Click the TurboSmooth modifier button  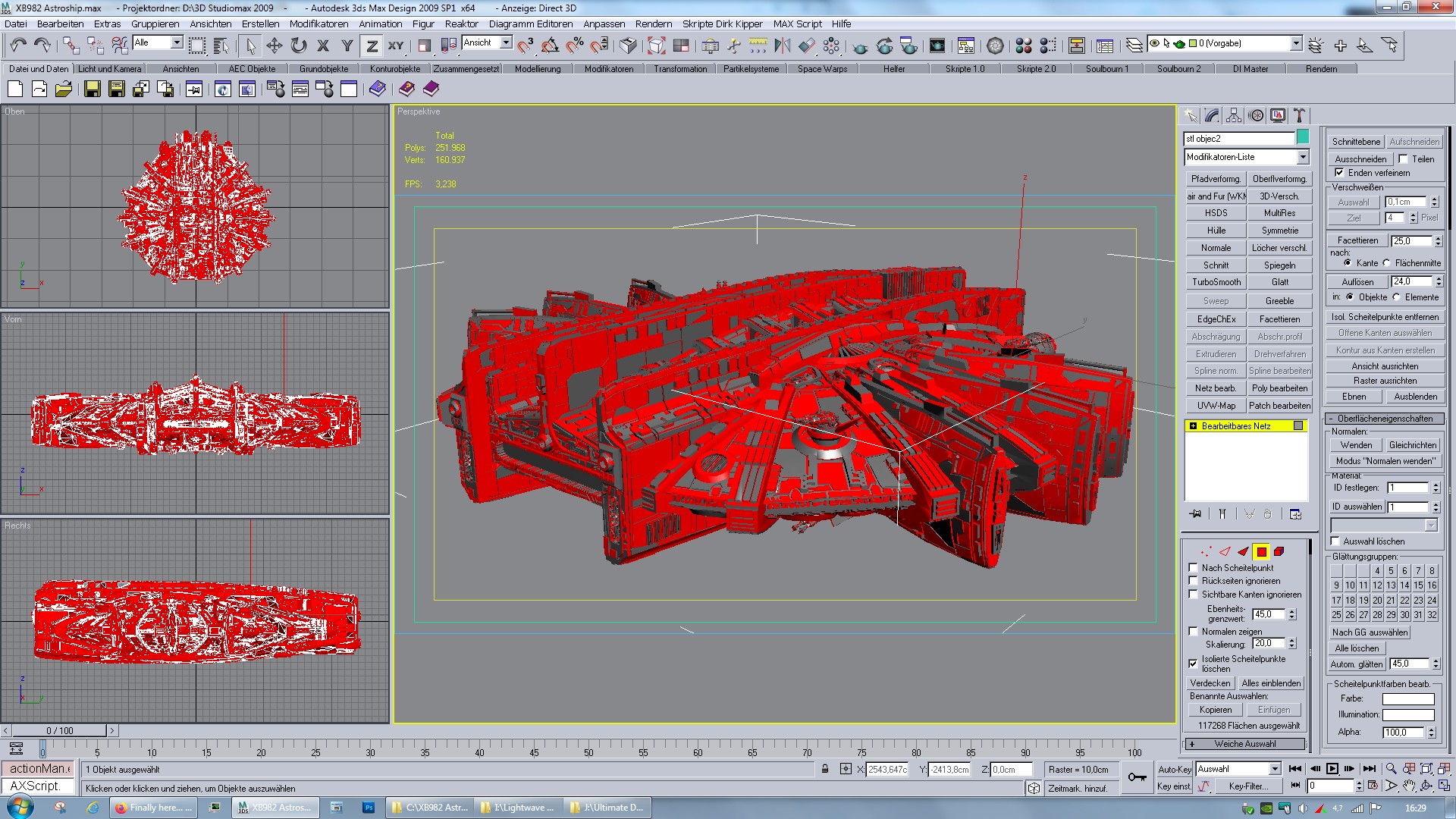click(1216, 282)
